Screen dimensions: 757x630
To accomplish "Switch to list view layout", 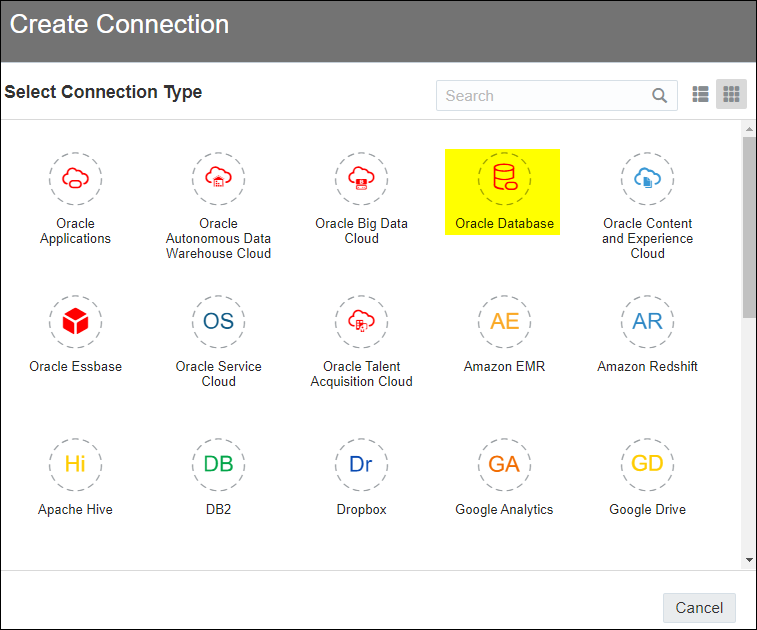I will 700,94.
